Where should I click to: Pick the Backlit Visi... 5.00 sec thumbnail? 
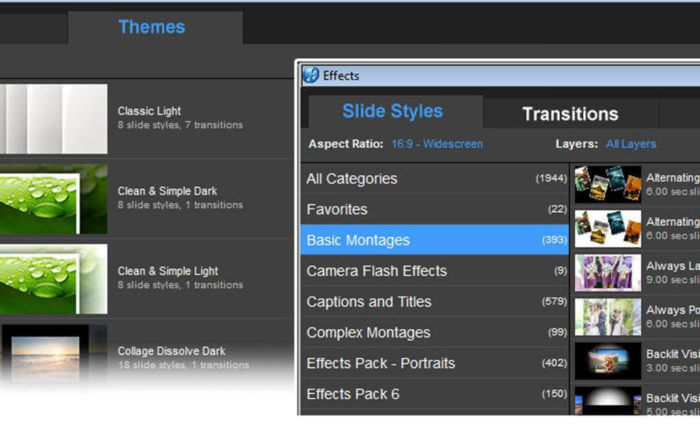pos(608,400)
